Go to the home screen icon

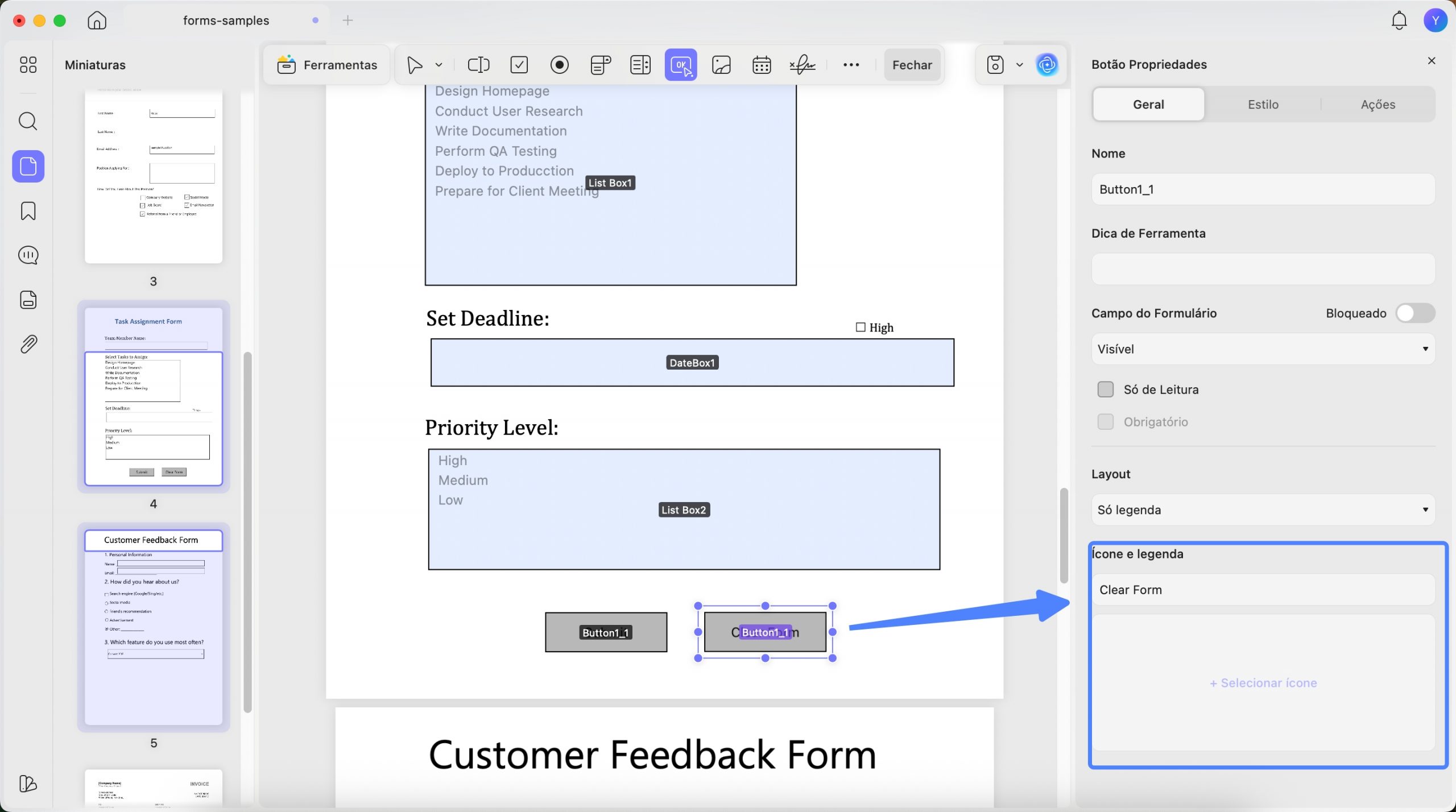point(97,20)
